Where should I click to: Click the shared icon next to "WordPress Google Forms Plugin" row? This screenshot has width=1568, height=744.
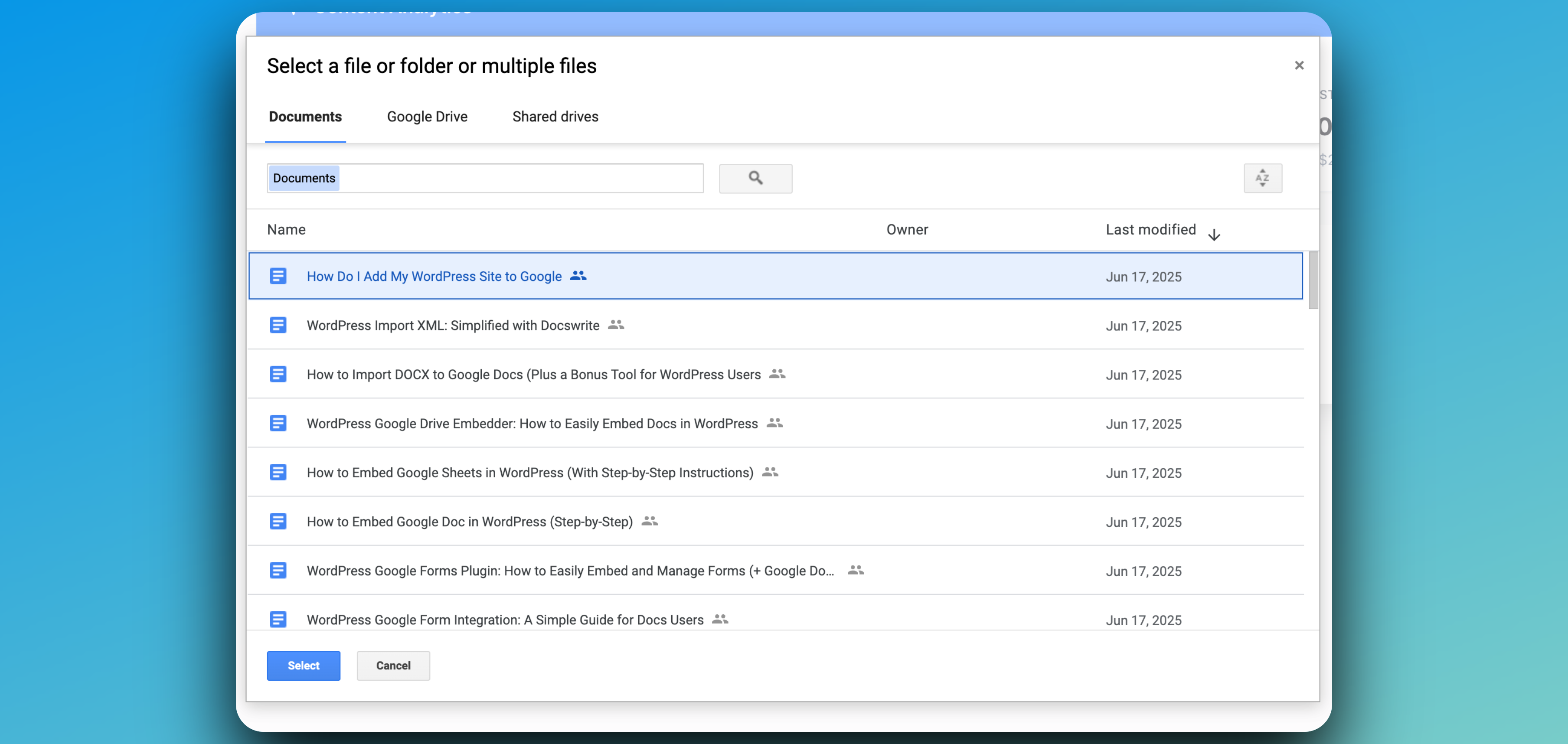(x=855, y=570)
